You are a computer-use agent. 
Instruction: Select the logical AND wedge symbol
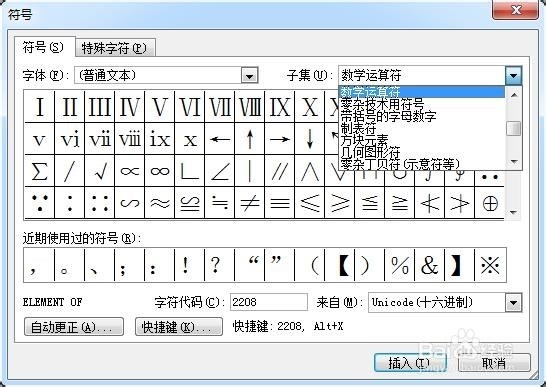[309, 171]
